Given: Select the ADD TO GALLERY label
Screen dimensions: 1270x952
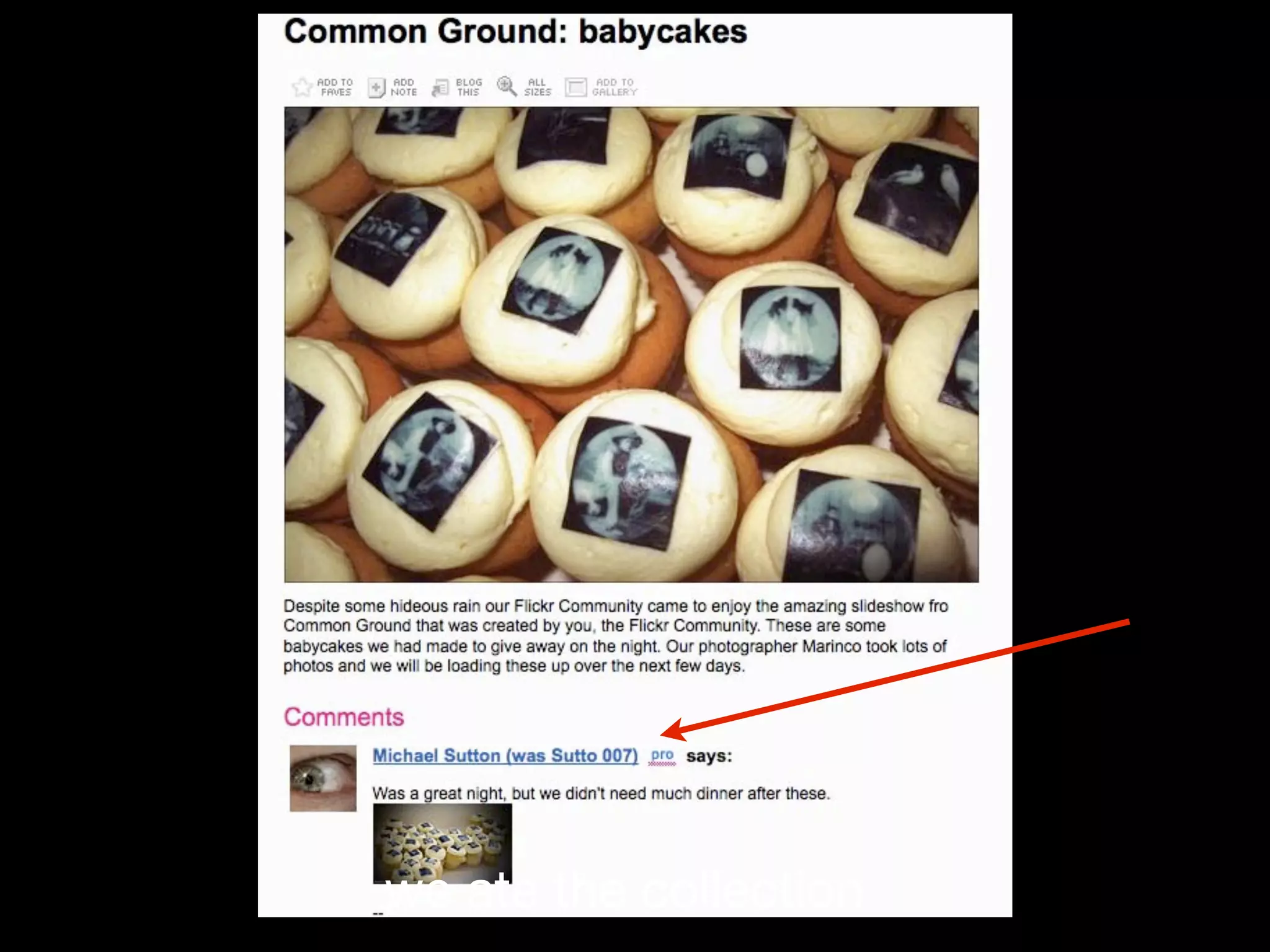Looking at the screenshot, I should pos(615,87).
